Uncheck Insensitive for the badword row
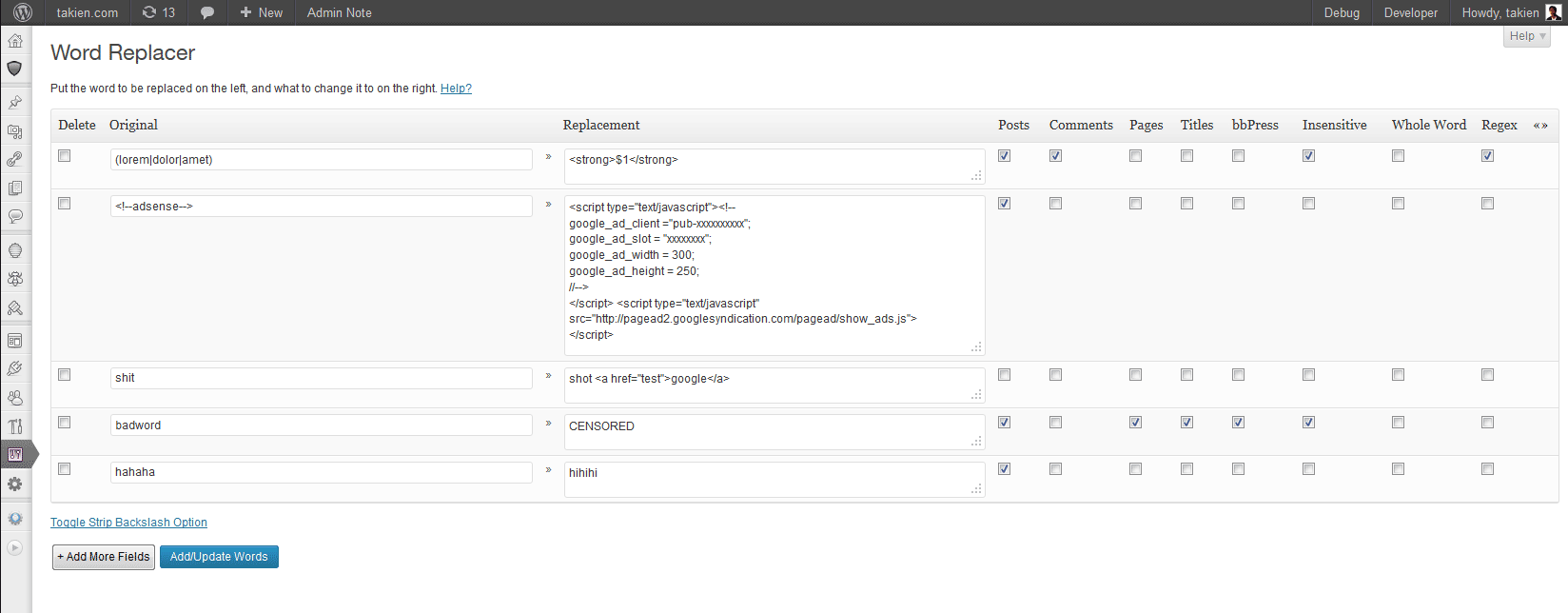The height and width of the screenshot is (613, 1568). (x=1308, y=423)
